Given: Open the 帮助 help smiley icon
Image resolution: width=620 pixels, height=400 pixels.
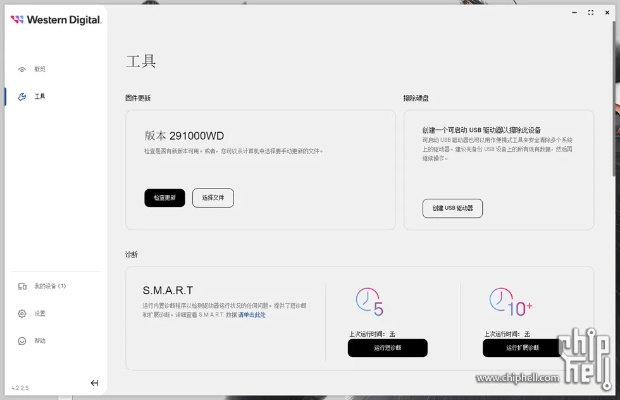Looking at the screenshot, I should pos(22,341).
